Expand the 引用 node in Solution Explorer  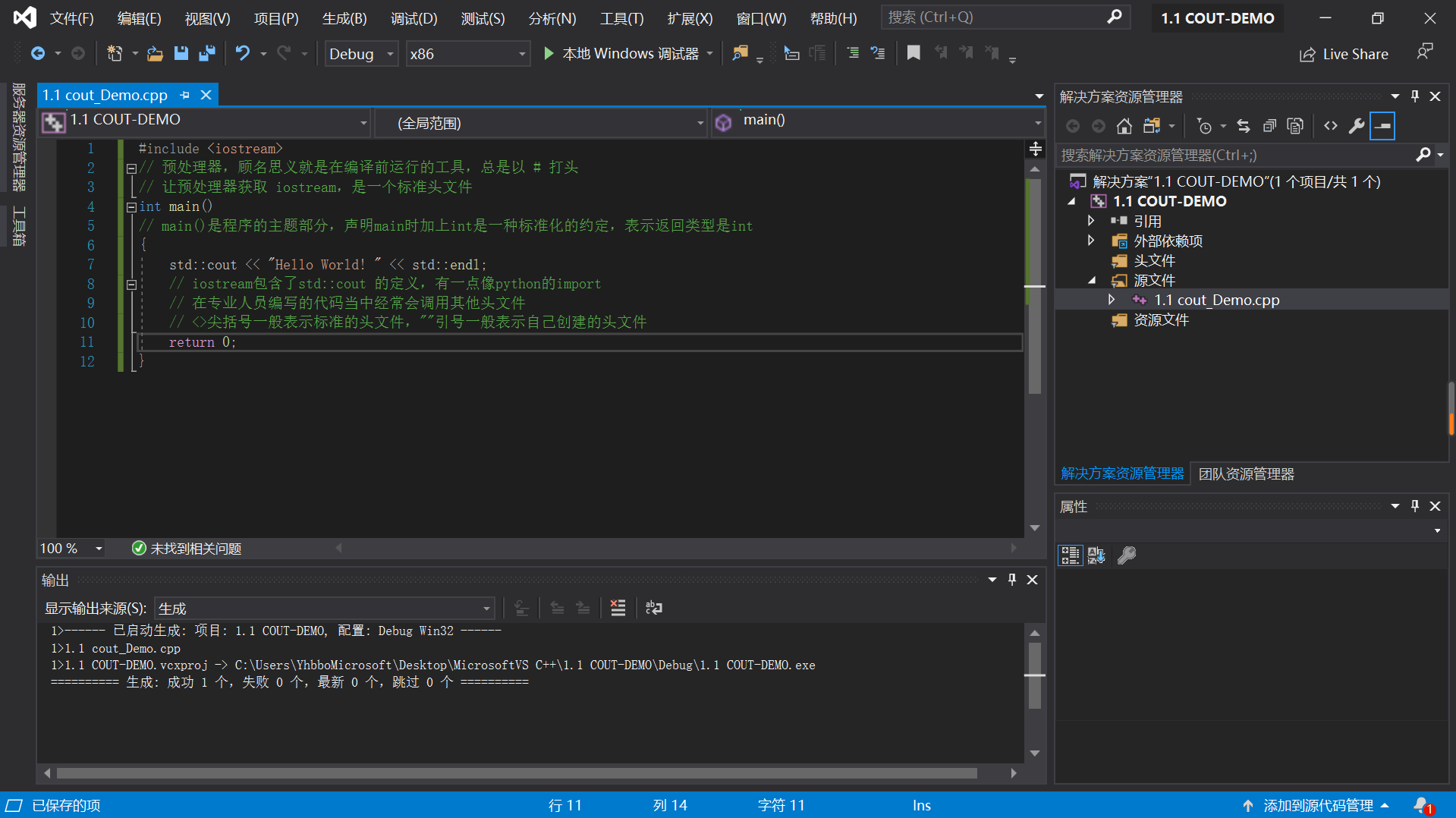(x=1091, y=221)
